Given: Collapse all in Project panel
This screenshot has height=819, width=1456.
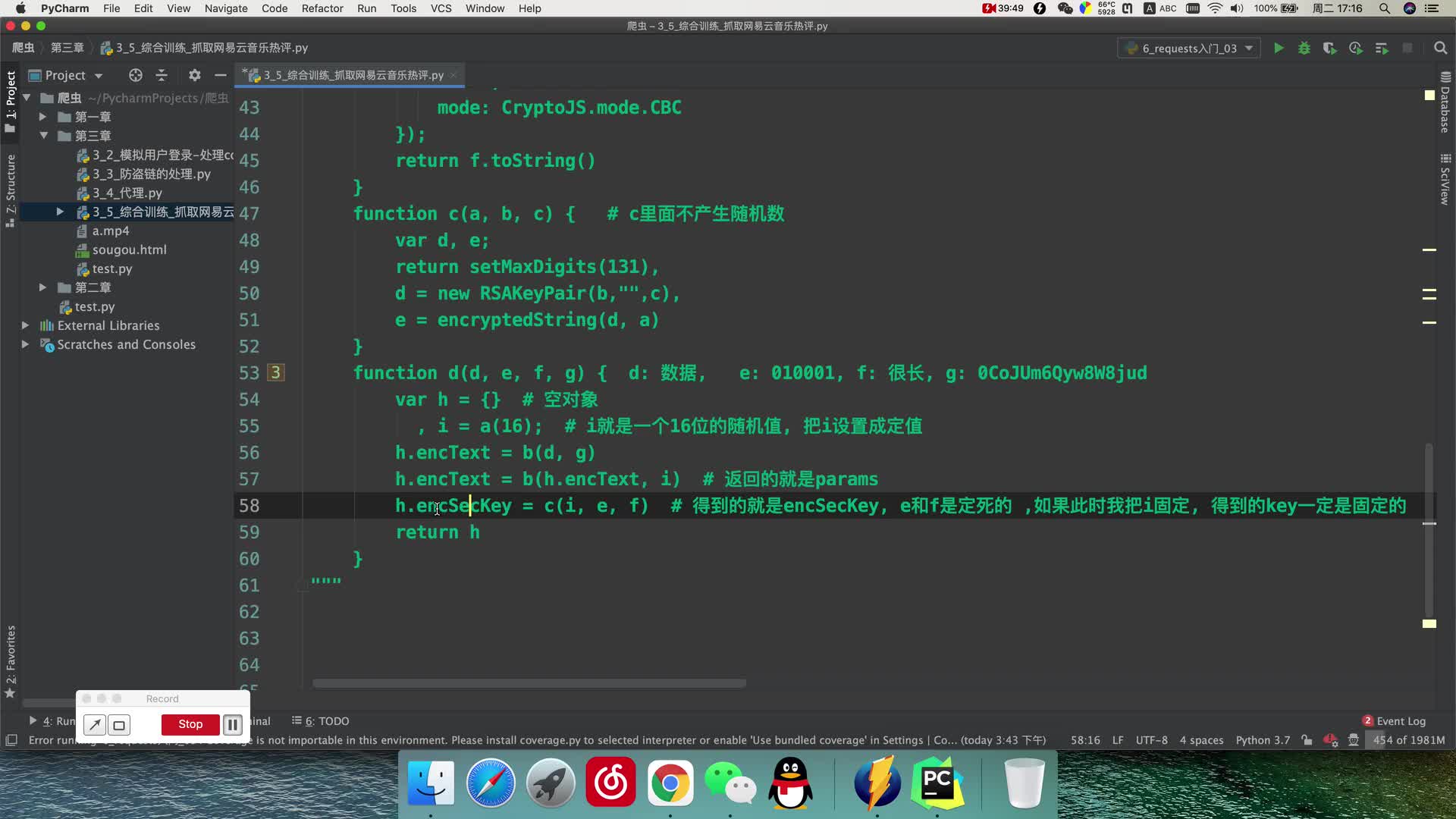Looking at the screenshot, I should coord(162,75).
